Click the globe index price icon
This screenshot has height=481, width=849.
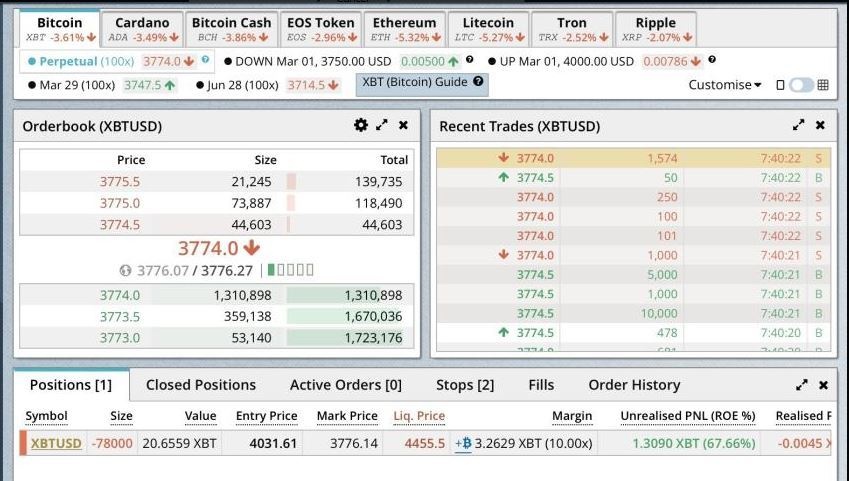(125, 270)
